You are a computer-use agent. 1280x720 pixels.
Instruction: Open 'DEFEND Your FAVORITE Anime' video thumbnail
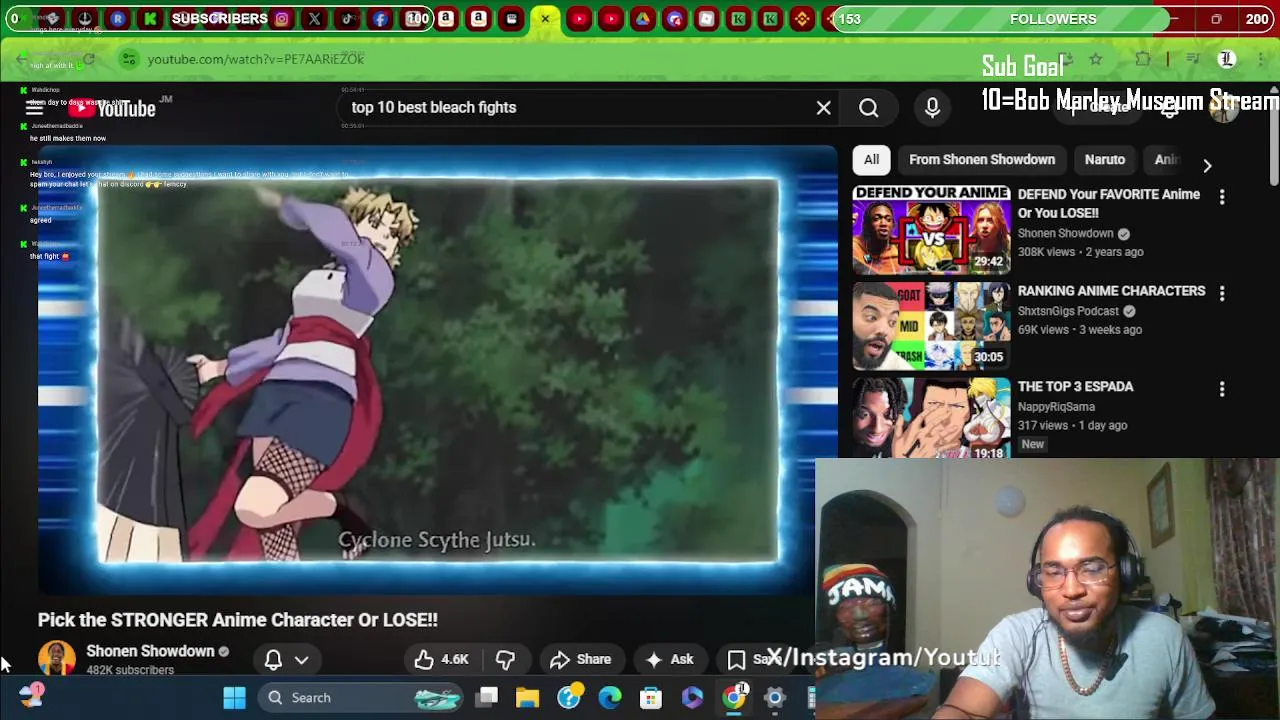pyautogui.click(x=931, y=230)
